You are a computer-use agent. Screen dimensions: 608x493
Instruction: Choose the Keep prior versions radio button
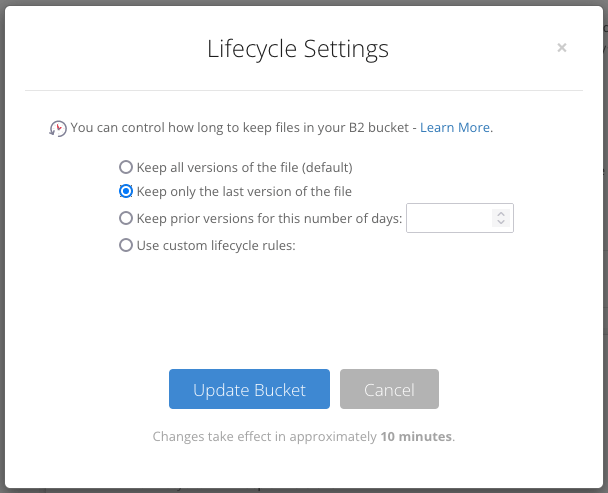(126, 218)
